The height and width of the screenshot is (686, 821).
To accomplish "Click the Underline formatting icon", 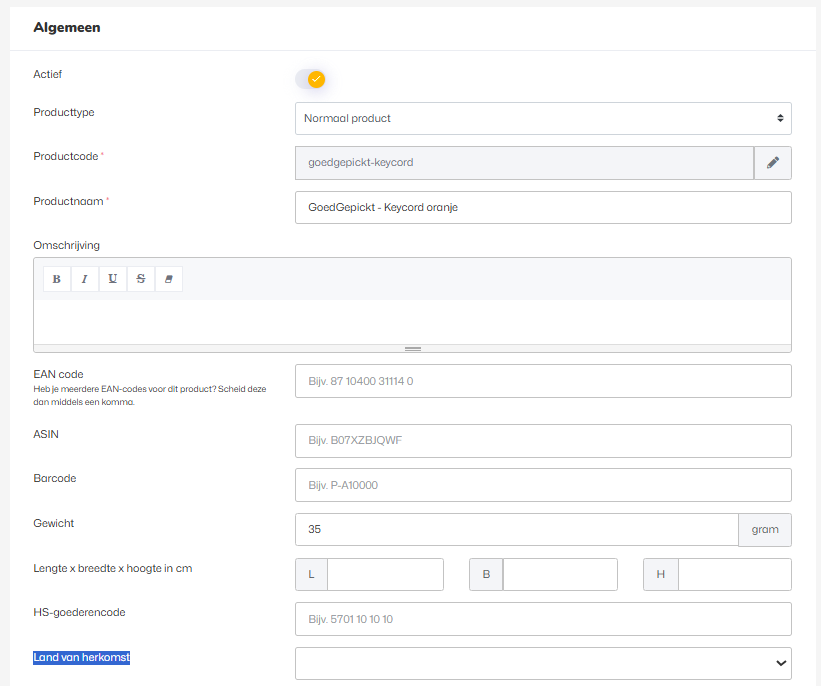I will [112, 279].
